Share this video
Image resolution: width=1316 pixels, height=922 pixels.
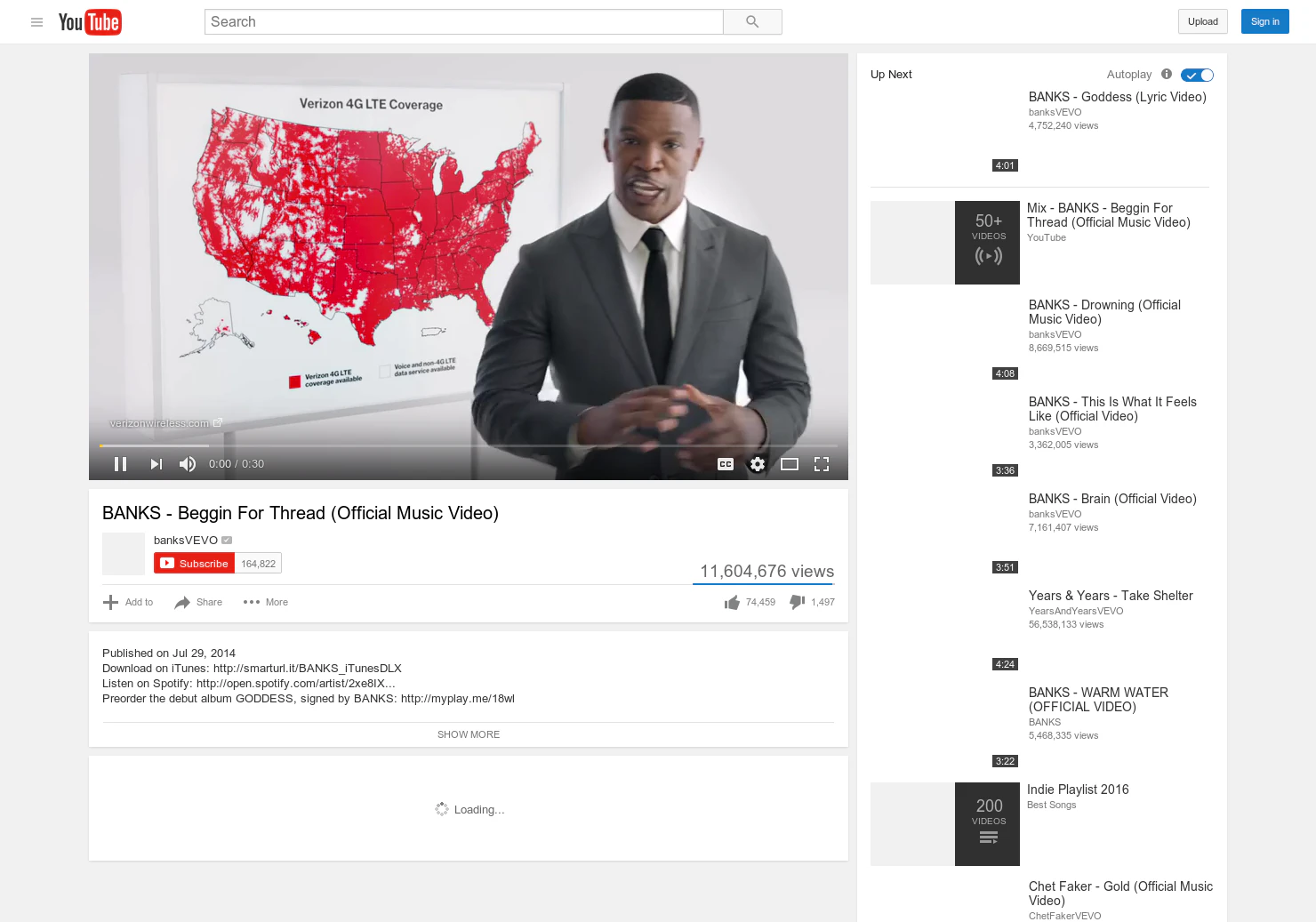tap(198, 603)
